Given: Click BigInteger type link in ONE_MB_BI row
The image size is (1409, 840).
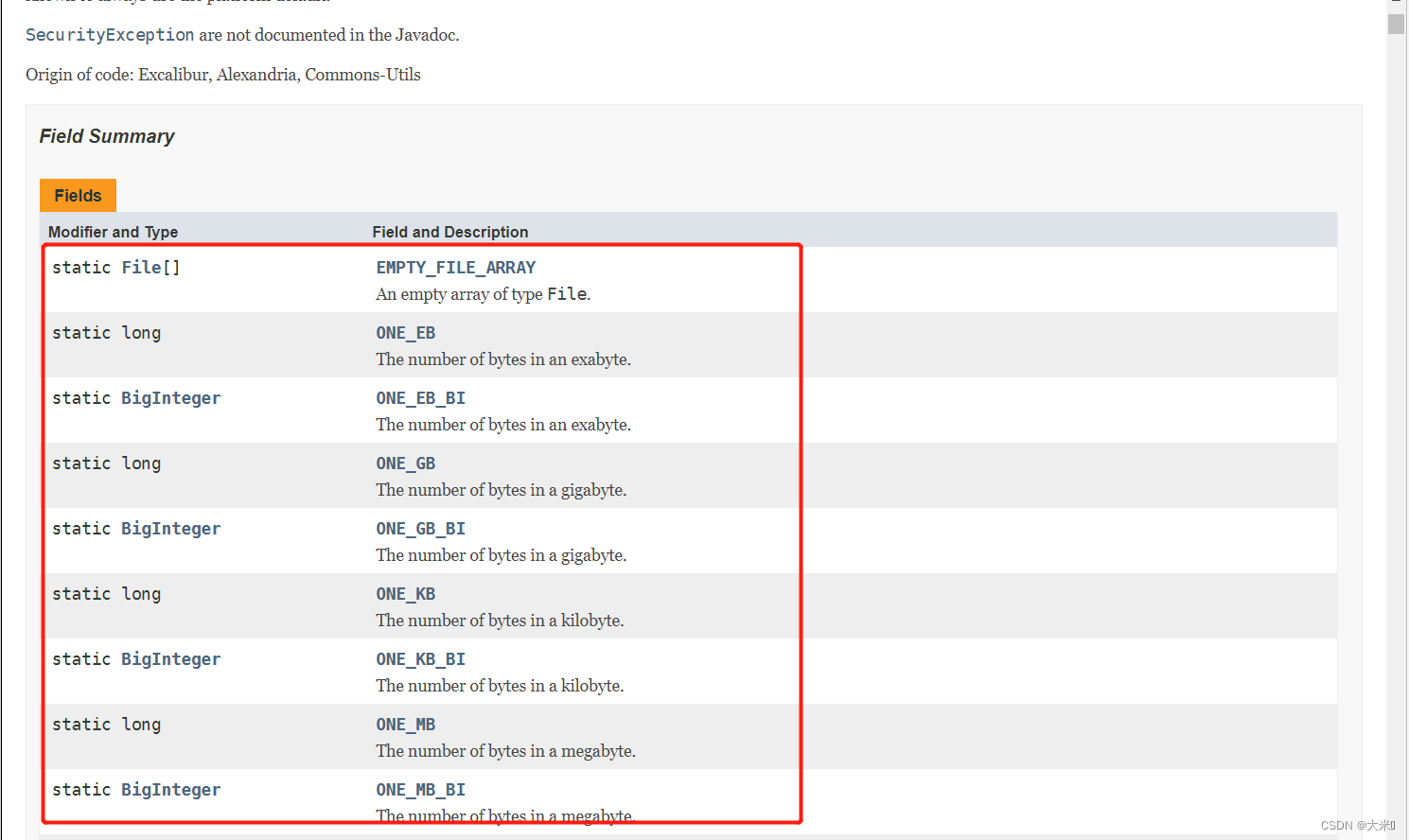Looking at the screenshot, I should click(x=171, y=790).
